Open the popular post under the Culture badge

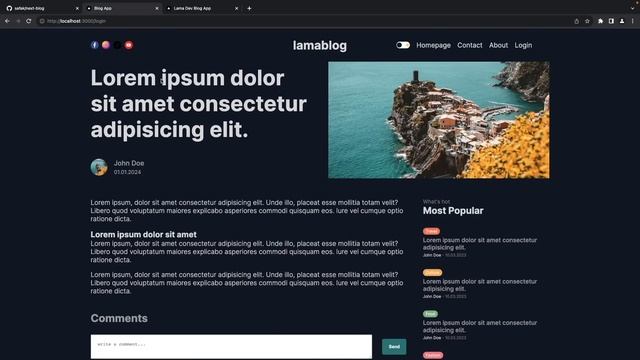point(480,285)
